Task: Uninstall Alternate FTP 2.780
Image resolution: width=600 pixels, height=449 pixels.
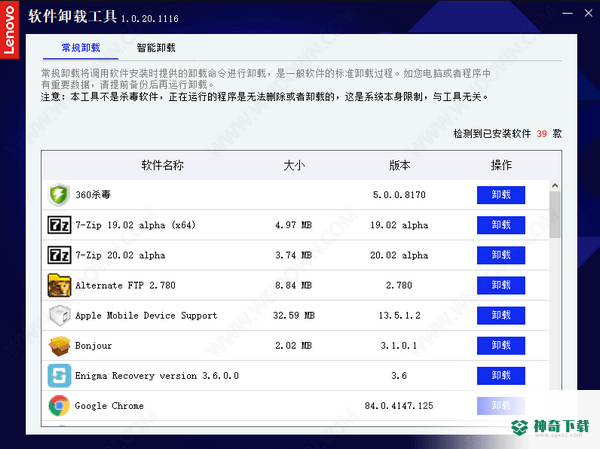Action: tap(501, 286)
